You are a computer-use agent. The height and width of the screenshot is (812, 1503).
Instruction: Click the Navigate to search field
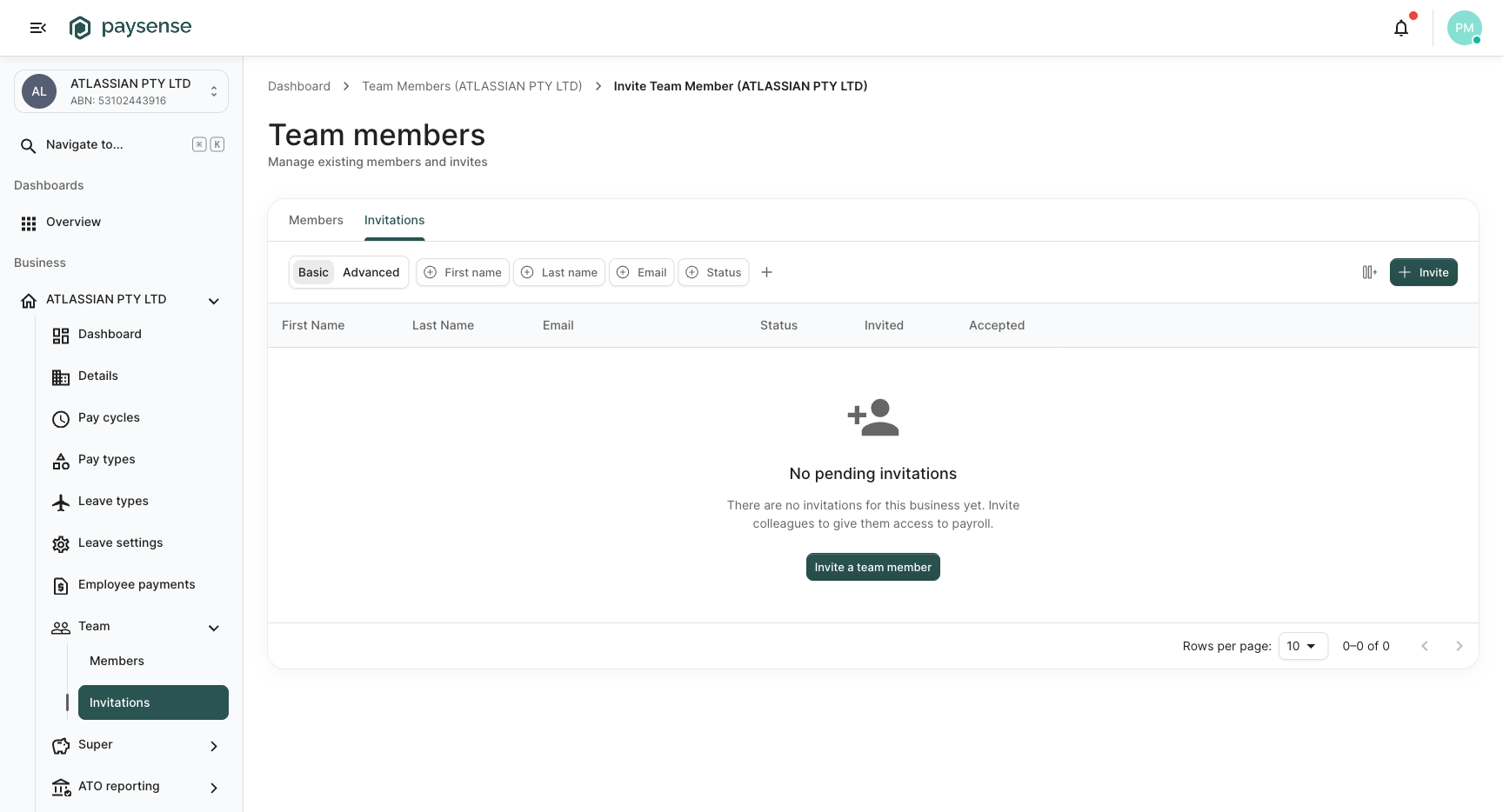[121, 144]
